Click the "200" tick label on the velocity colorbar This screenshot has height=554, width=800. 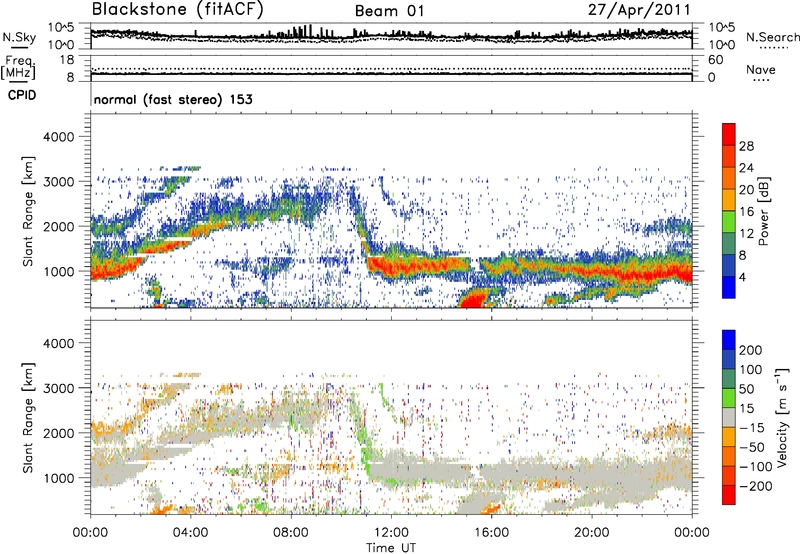[x=751, y=350]
